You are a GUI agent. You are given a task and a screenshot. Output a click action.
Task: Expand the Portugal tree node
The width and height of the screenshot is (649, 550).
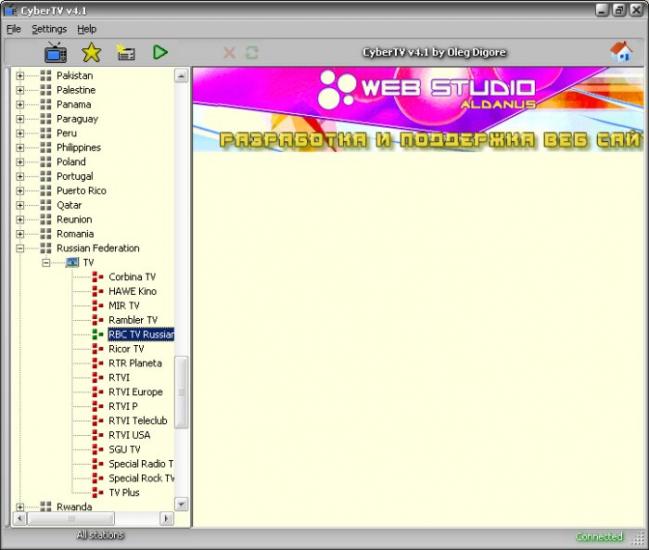click(x=20, y=176)
